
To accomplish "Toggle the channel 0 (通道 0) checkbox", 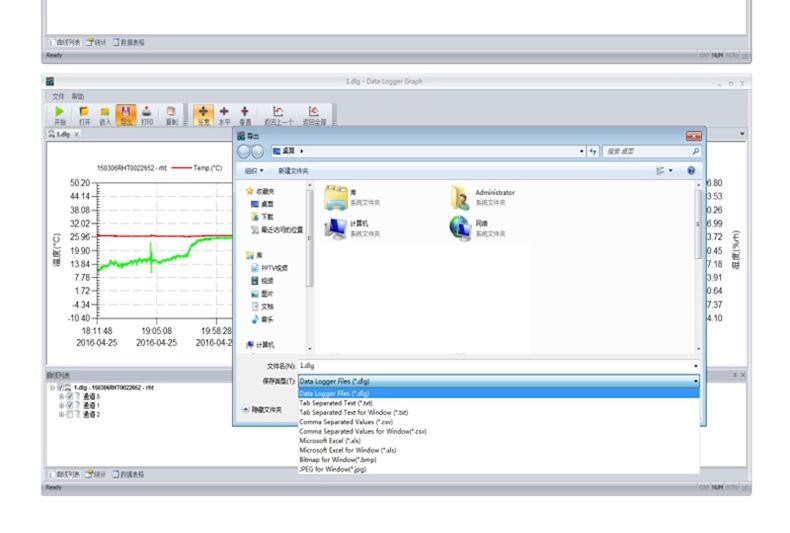I will [x=69, y=396].
